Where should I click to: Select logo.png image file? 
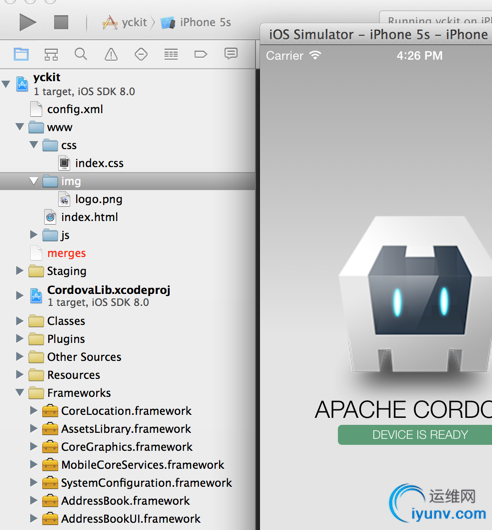pyautogui.click(x=99, y=199)
